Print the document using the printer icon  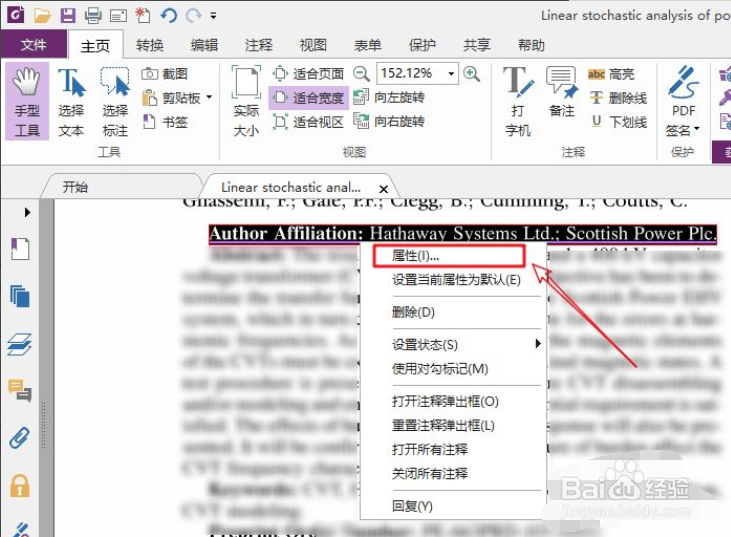point(93,16)
